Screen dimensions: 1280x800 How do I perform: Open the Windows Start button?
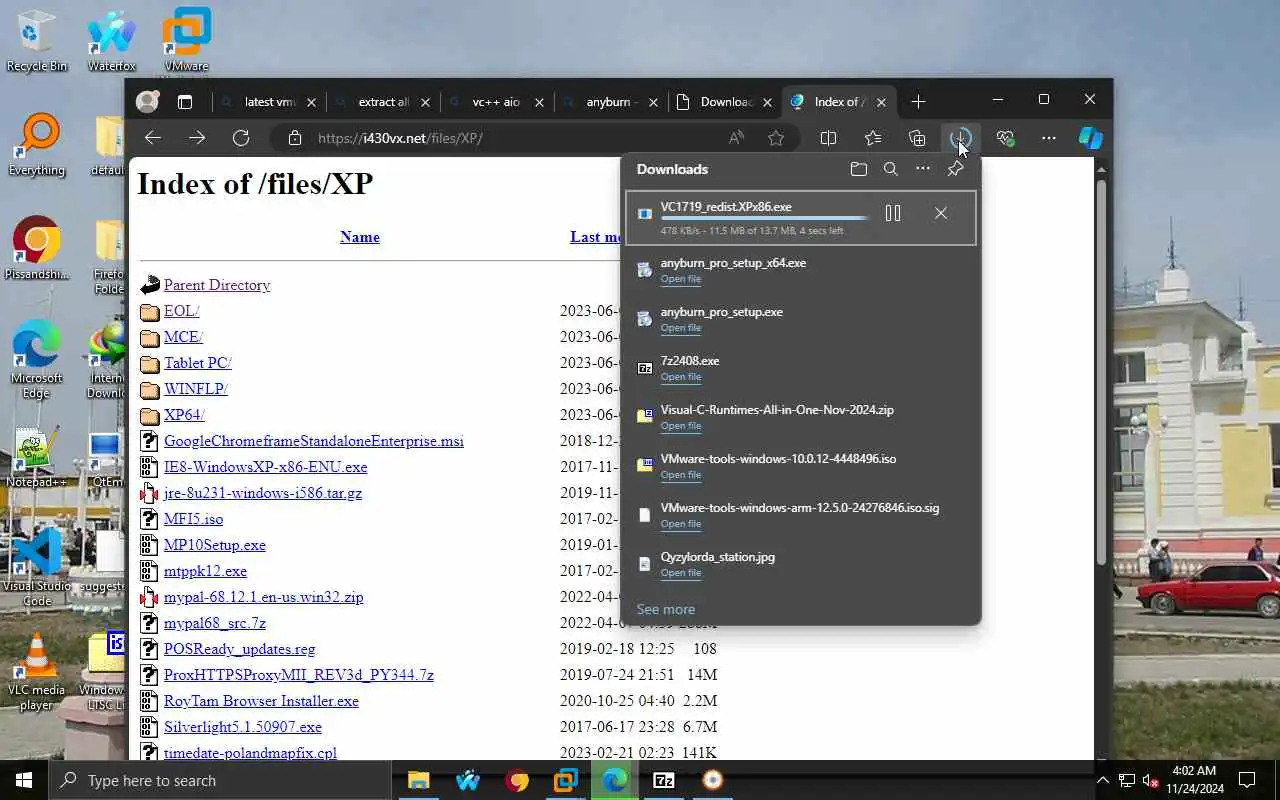click(24, 780)
